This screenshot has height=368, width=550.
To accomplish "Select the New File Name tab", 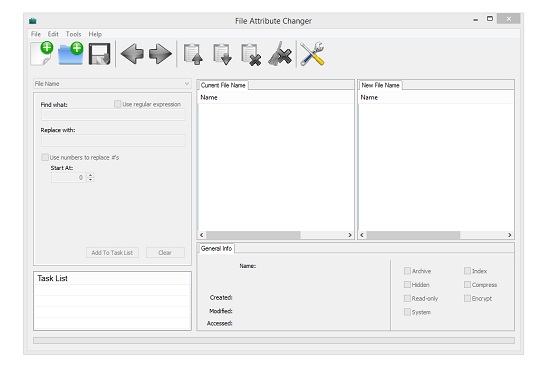I will click(x=381, y=85).
